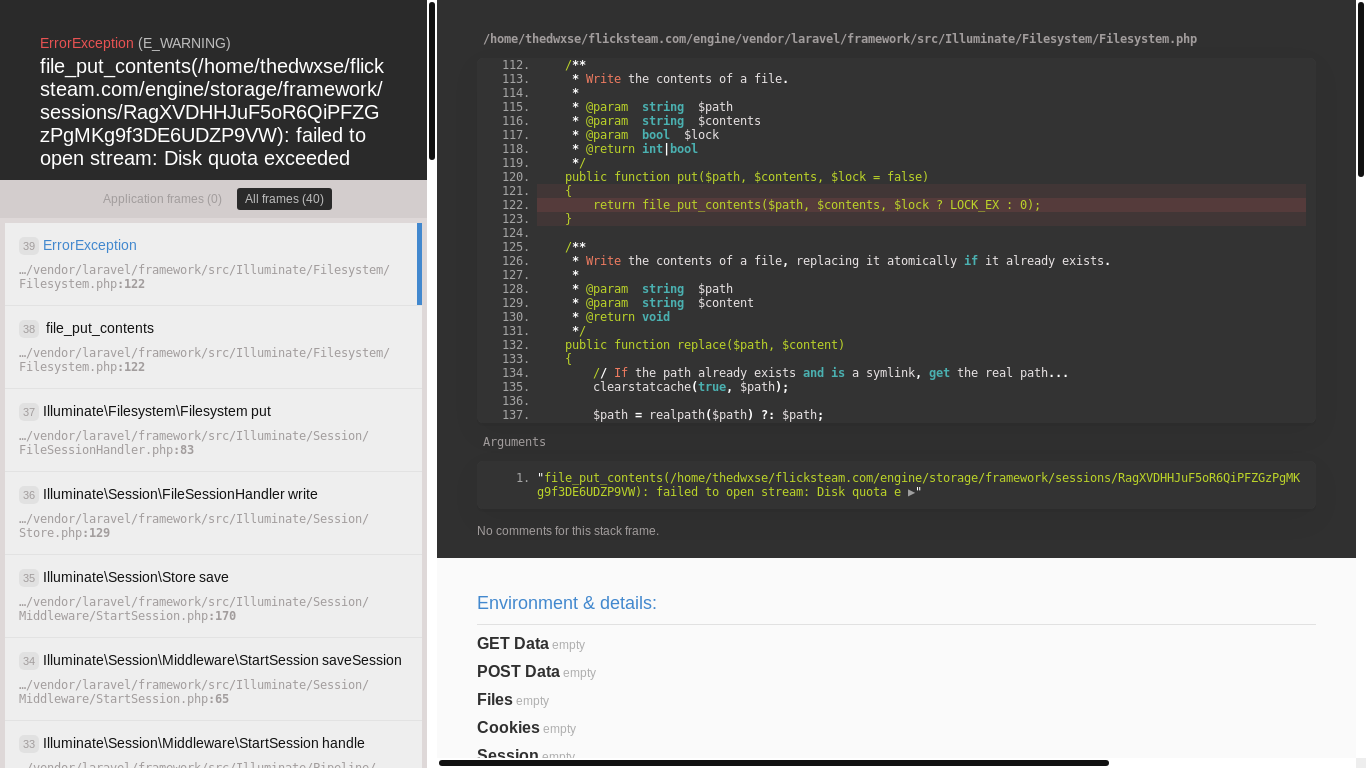Select frame 37 Filesystem put
The image size is (1366, 768).
(213, 430)
